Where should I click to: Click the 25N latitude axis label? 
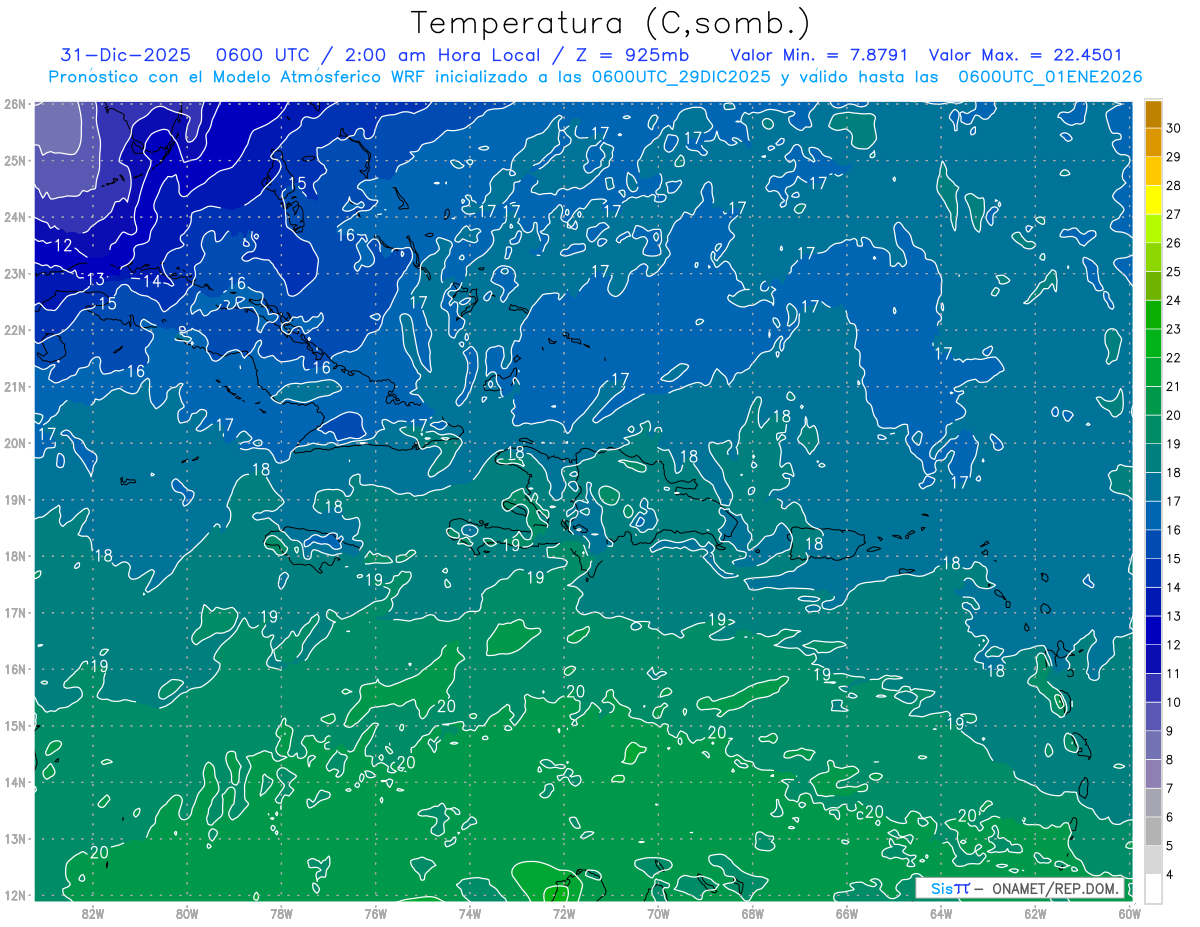pyautogui.click(x=14, y=160)
